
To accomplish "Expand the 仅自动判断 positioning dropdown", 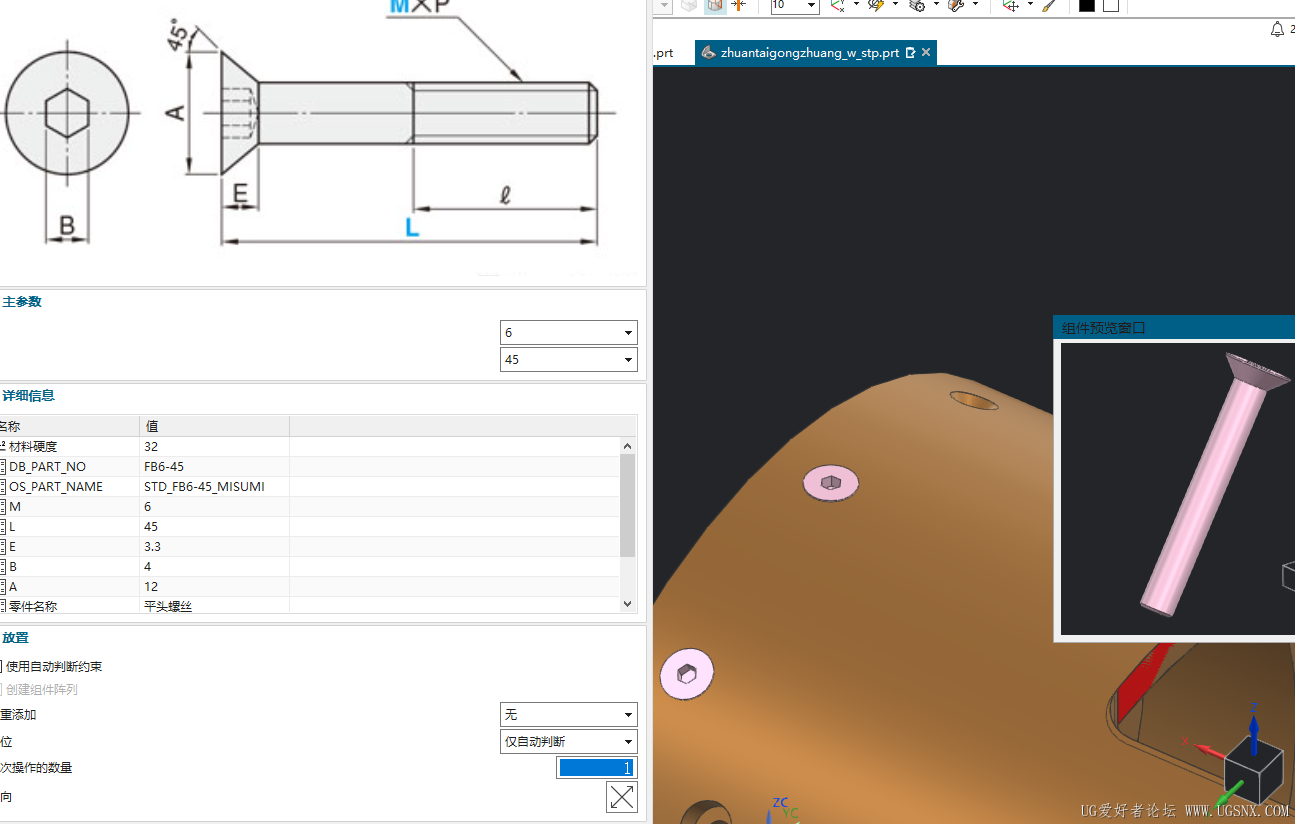I will click(x=568, y=742).
